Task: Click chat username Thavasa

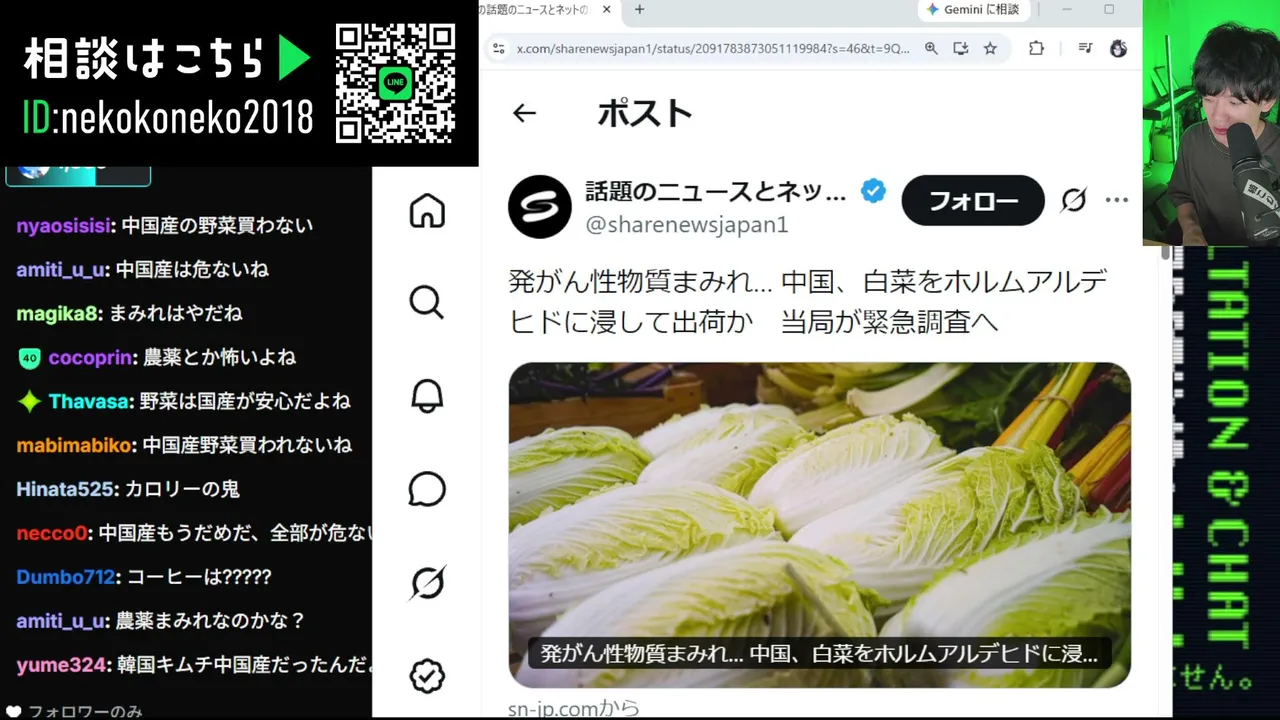Action: (x=89, y=402)
